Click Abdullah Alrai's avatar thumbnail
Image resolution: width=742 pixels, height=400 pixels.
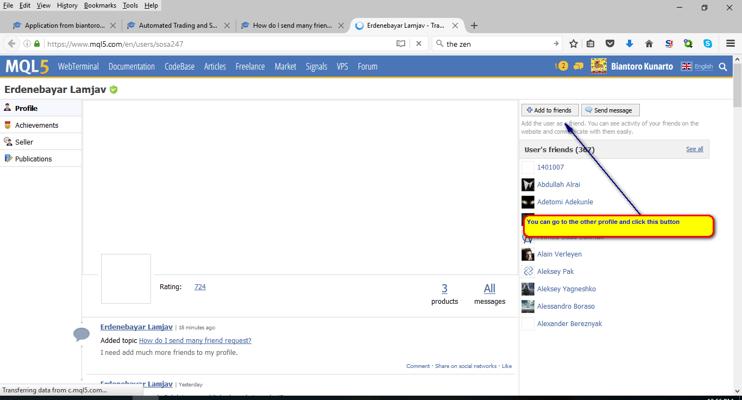528,185
